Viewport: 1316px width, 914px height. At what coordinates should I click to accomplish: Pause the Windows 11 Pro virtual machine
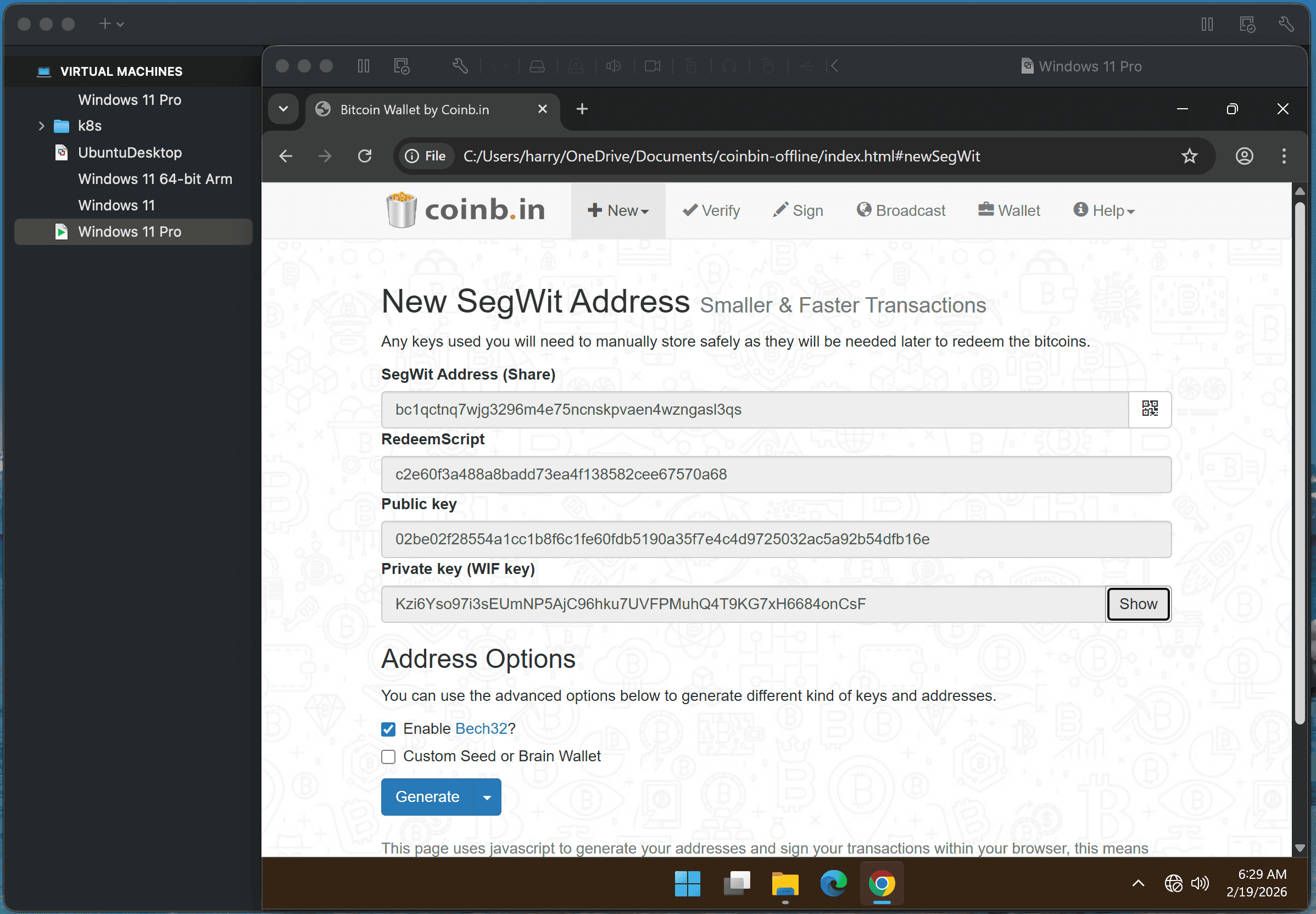coord(364,66)
